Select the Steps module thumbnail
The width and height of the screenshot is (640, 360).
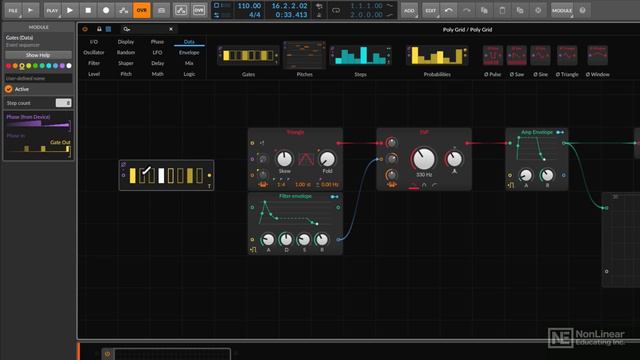(x=360, y=56)
